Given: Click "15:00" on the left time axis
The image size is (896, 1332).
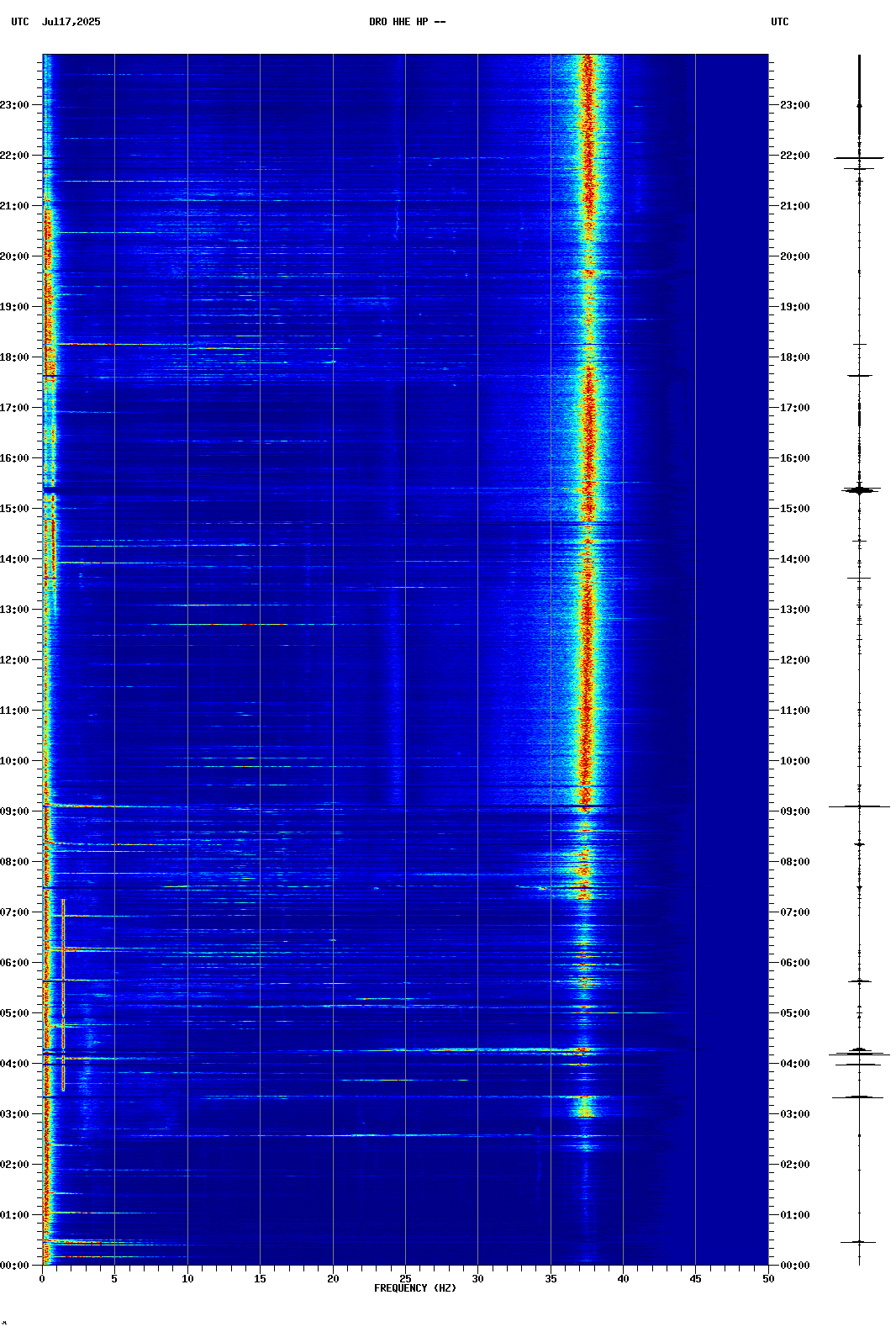Looking at the screenshot, I should [x=14, y=509].
